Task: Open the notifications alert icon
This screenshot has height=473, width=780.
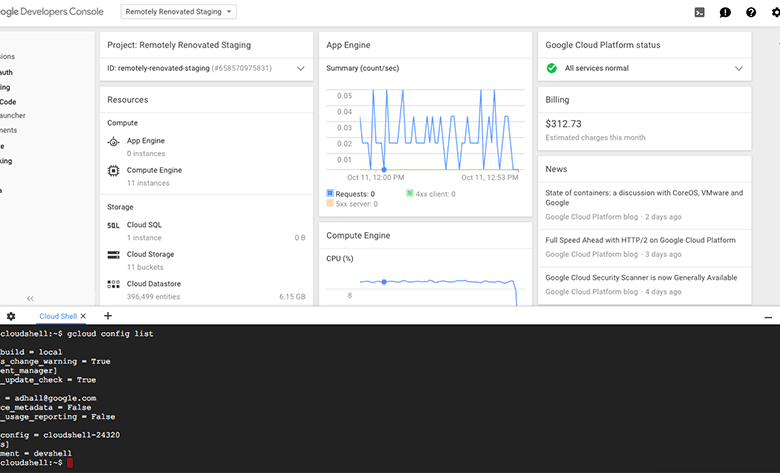Action: pos(725,12)
